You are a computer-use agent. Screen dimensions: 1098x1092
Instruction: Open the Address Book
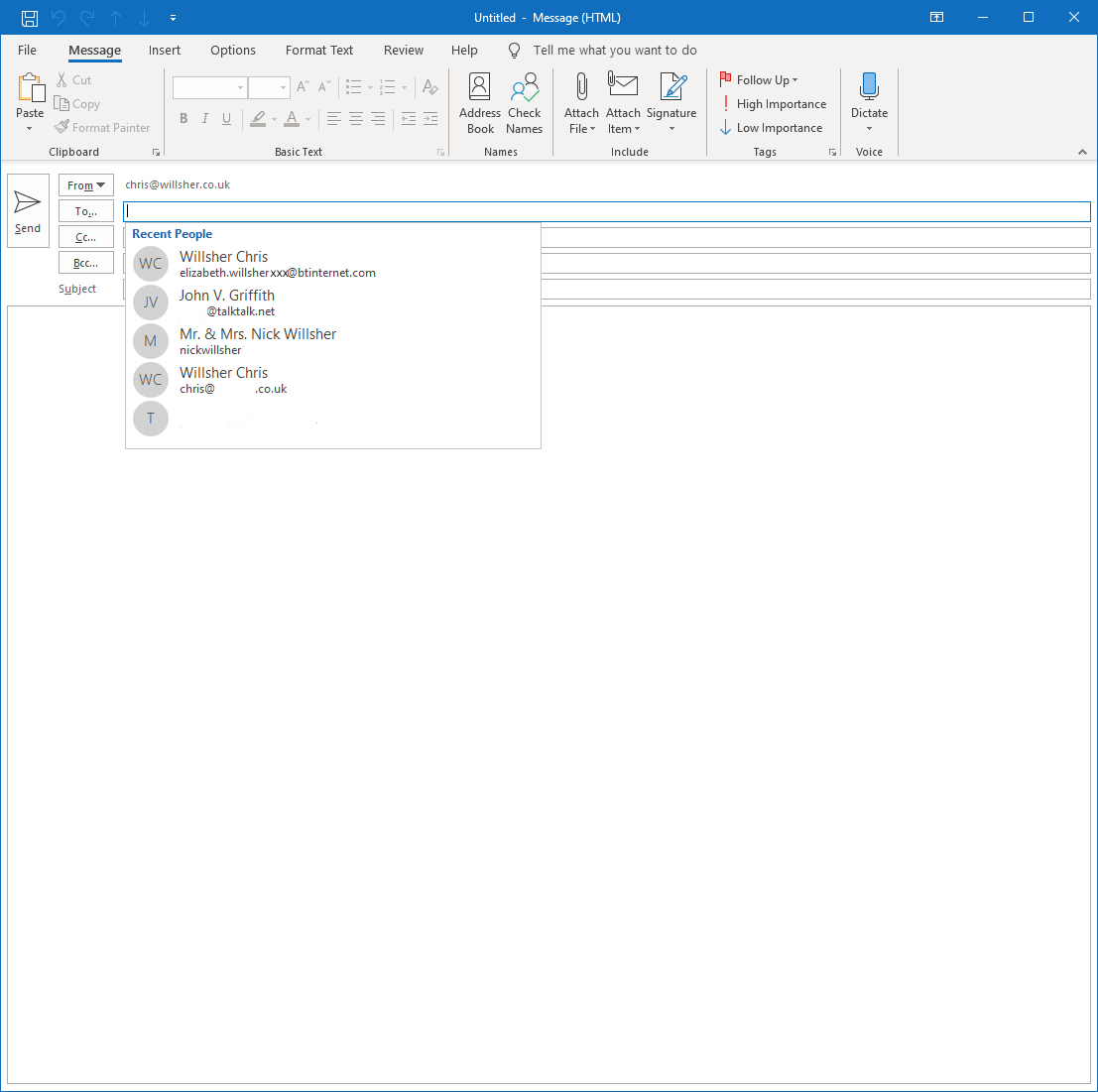pyautogui.click(x=480, y=102)
